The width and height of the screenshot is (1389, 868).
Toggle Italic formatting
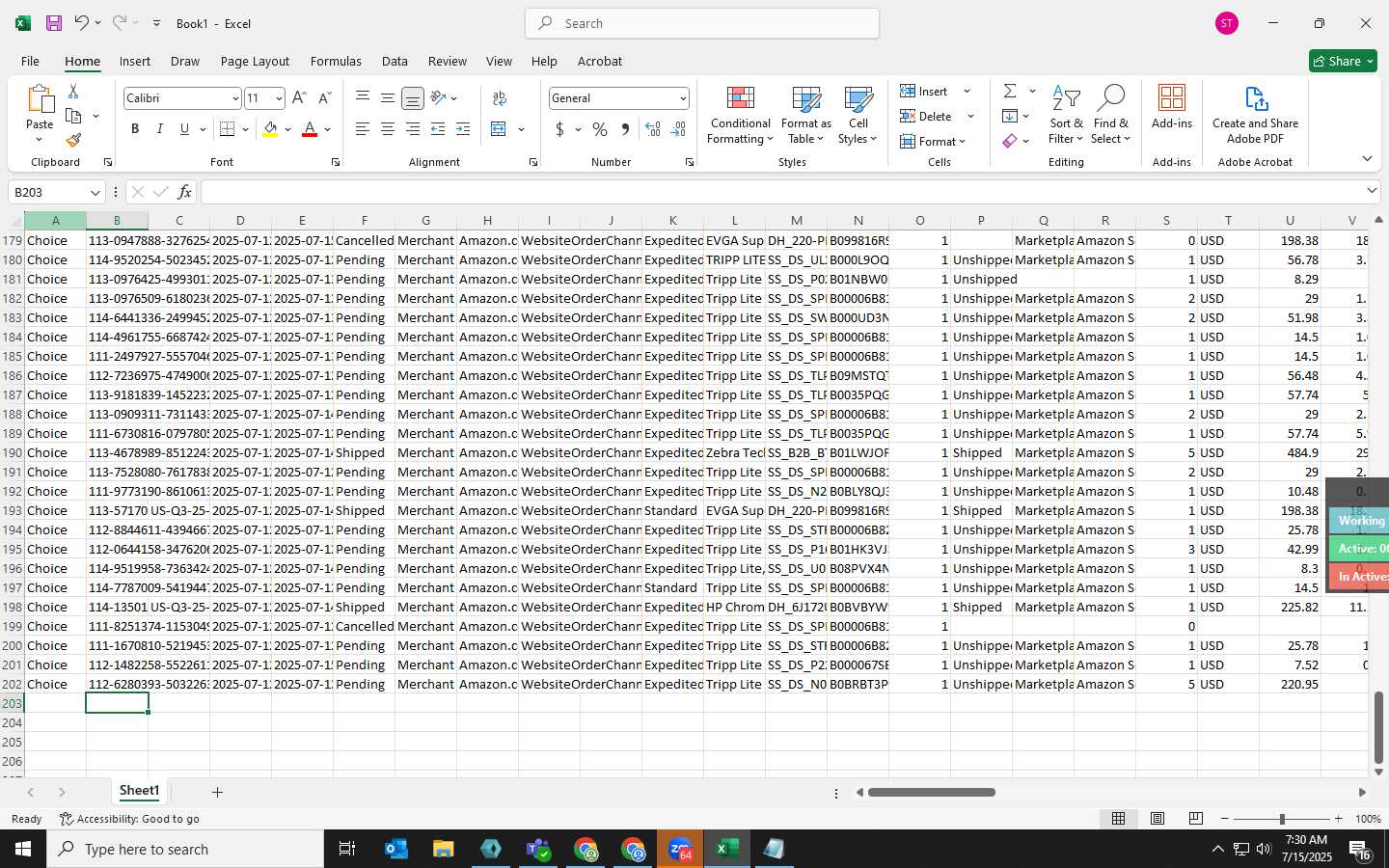tap(160, 129)
